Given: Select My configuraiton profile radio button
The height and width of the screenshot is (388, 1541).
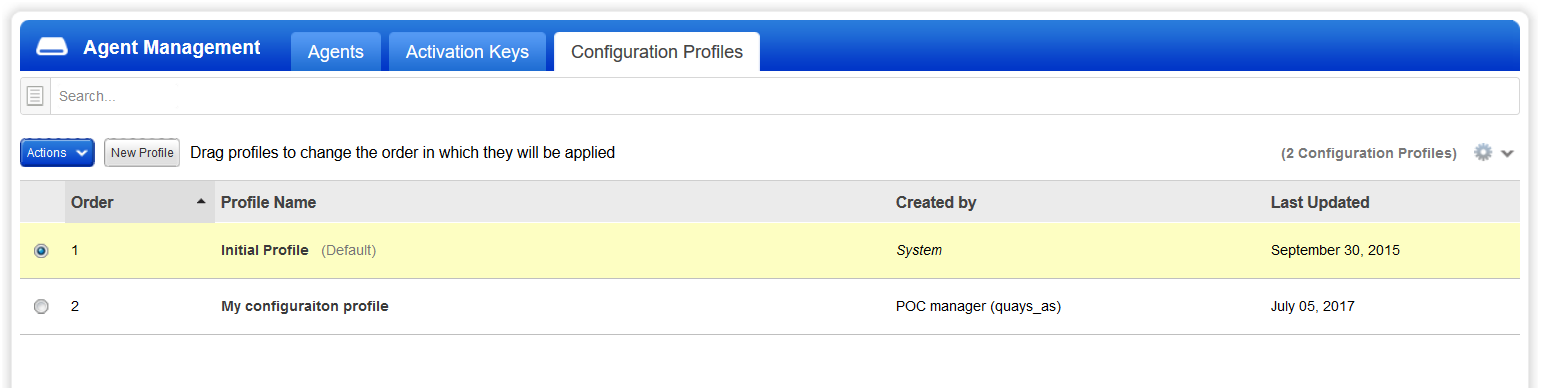Looking at the screenshot, I should (x=41, y=307).
